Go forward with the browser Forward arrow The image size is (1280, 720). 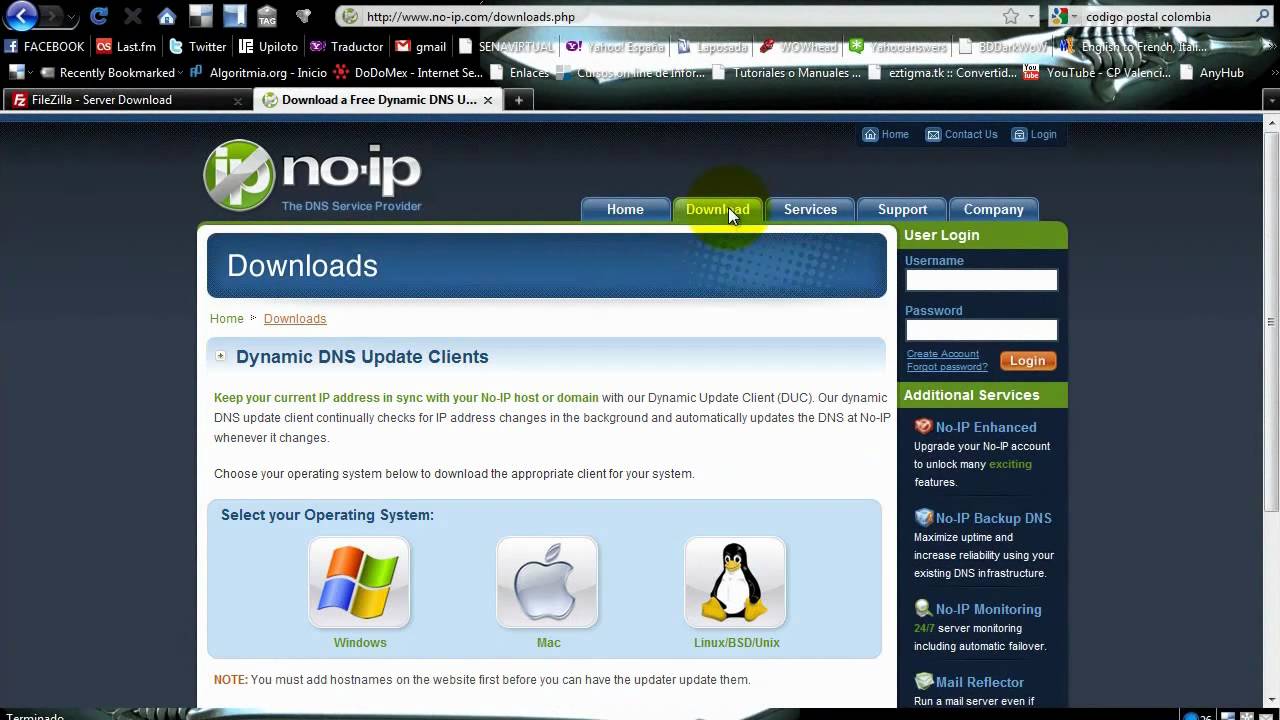click(50, 16)
